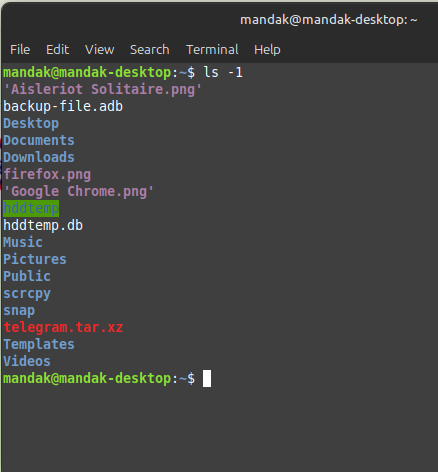Click the firefox.png file name

[x=47, y=175]
